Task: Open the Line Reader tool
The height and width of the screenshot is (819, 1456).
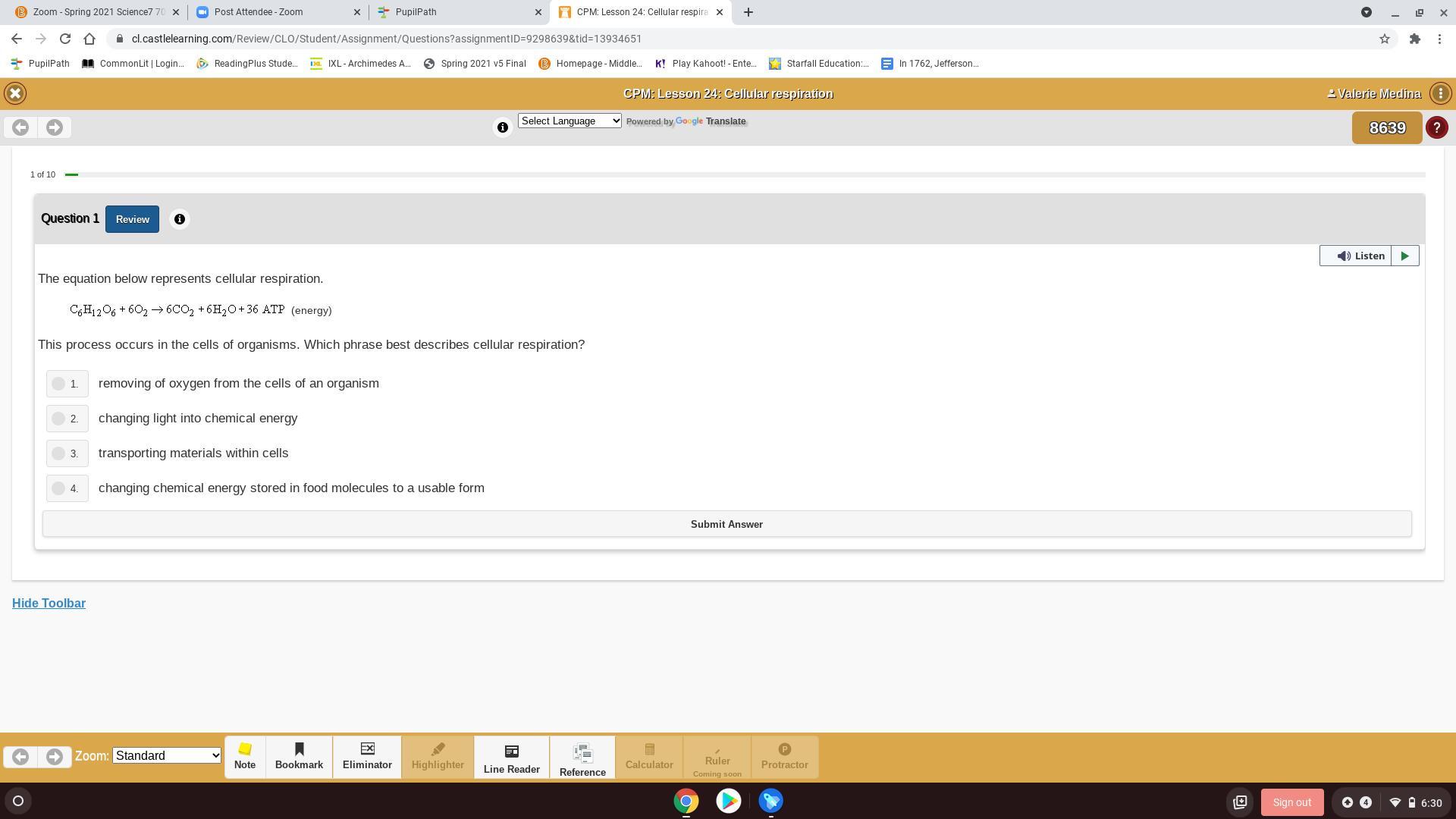Action: click(511, 758)
